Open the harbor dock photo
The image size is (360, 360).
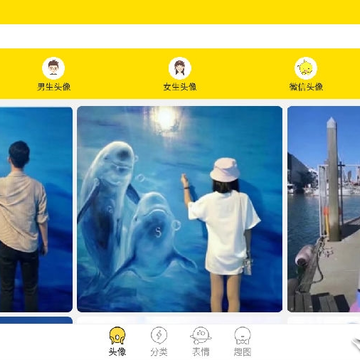[324, 209]
